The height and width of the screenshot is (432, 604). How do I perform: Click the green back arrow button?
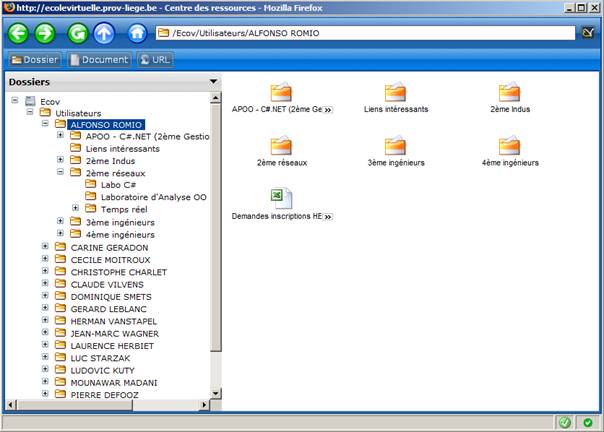coord(19,33)
